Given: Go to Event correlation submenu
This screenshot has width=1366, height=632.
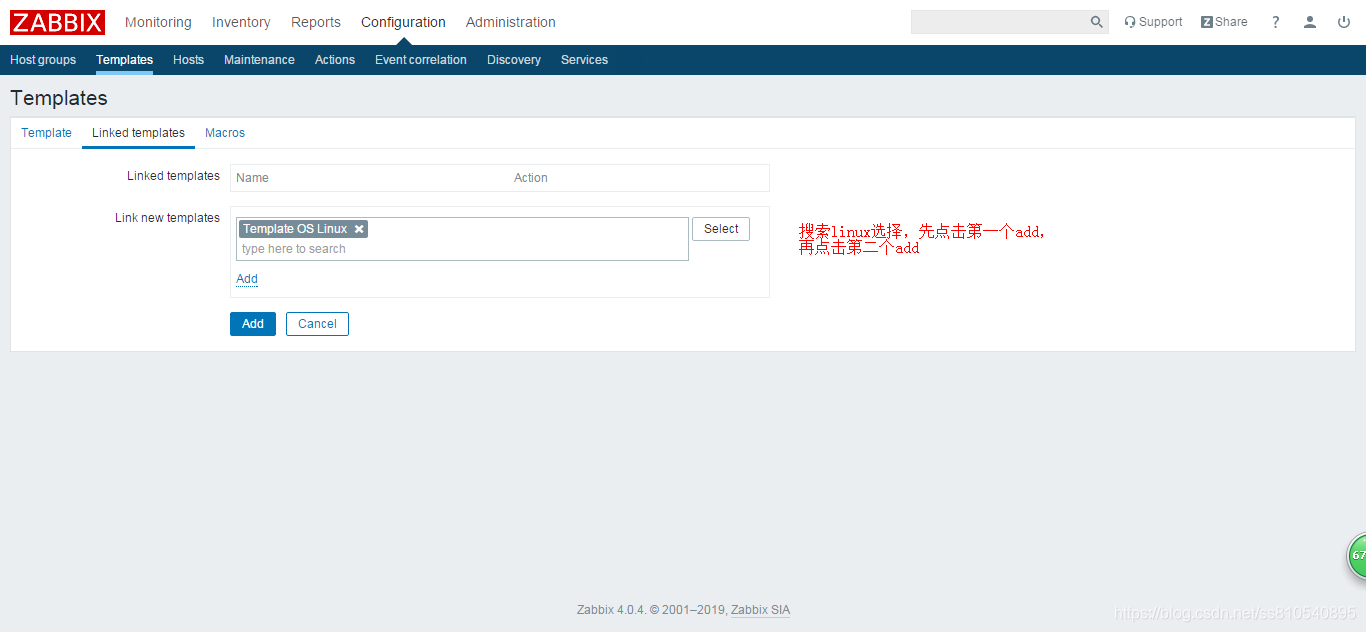Looking at the screenshot, I should [421, 60].
